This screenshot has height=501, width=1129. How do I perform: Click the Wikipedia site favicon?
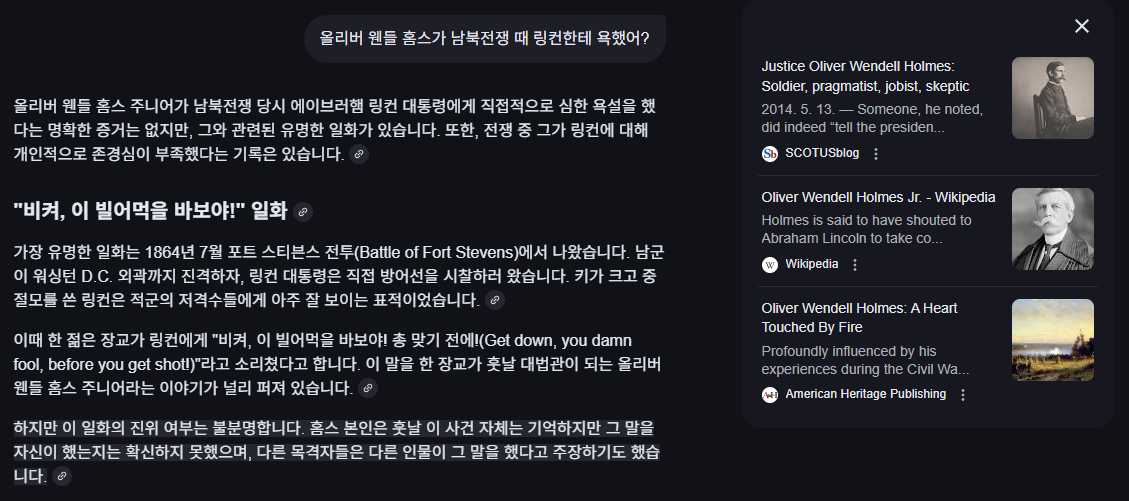point(770,265)
